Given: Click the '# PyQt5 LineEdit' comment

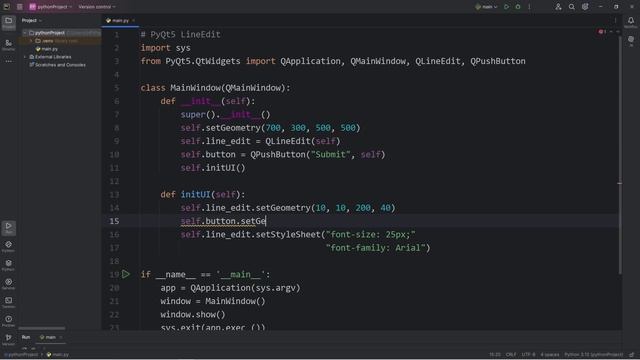Looking at the screenshot, I should 181,35.
